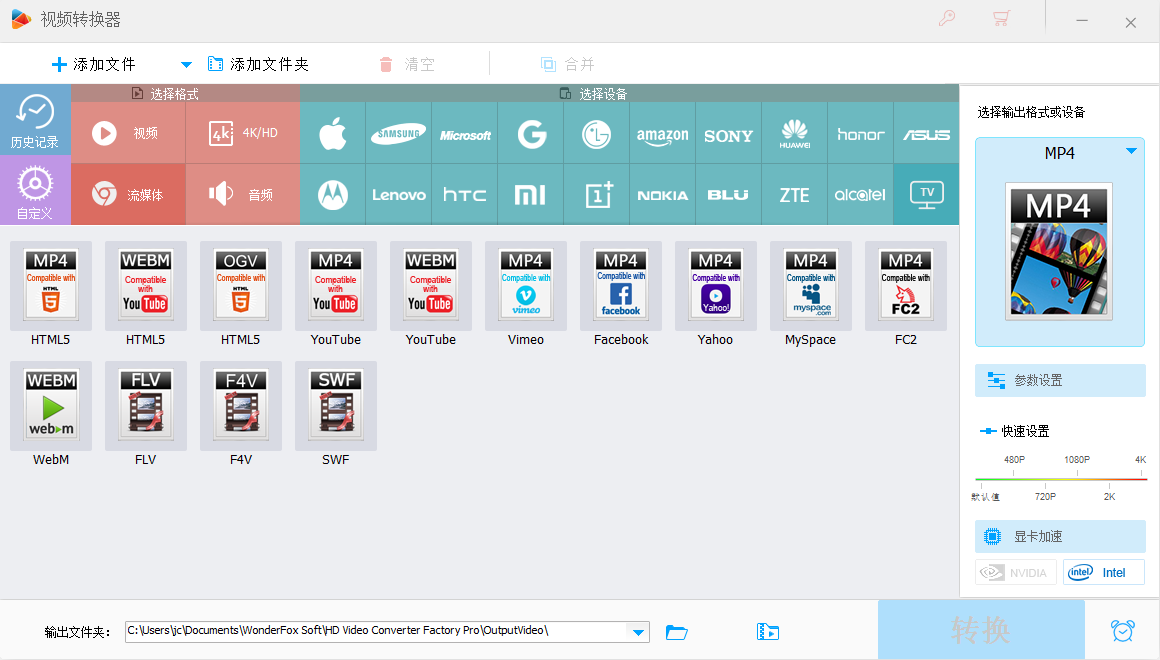This screenshot has width=1160, height=660.
Task: Click Add Files (添加文件) button
Action: (94, 64)
